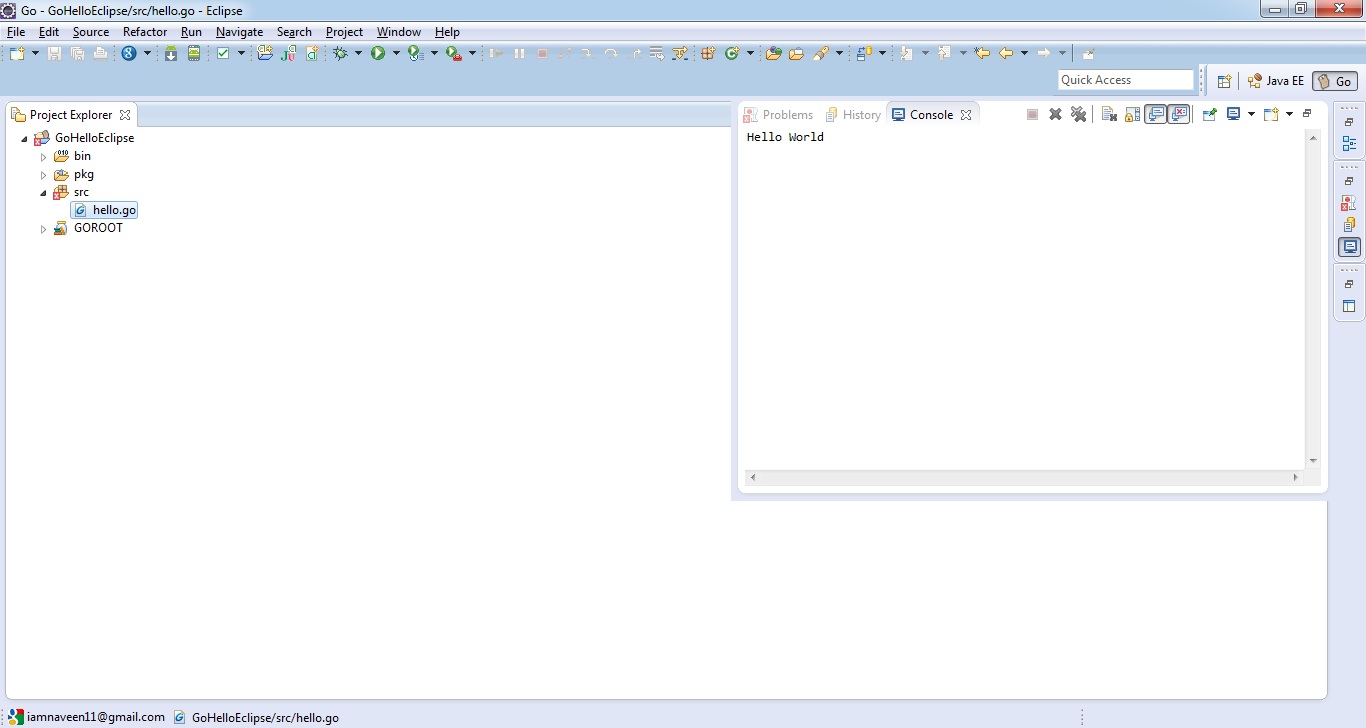Click the Debug bug icon
Viewport: 1366px width, 728px height.
click(340, 53)
